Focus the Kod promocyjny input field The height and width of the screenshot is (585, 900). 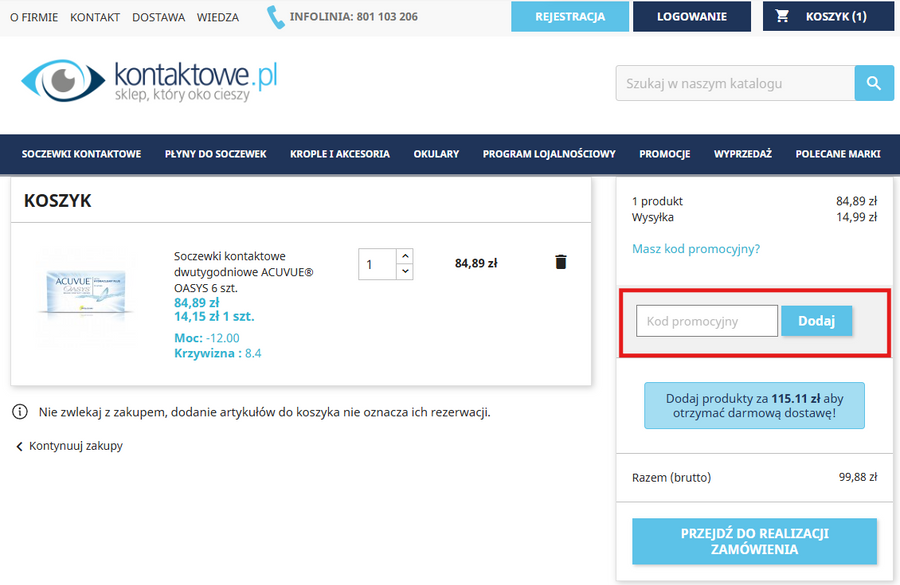706,321
